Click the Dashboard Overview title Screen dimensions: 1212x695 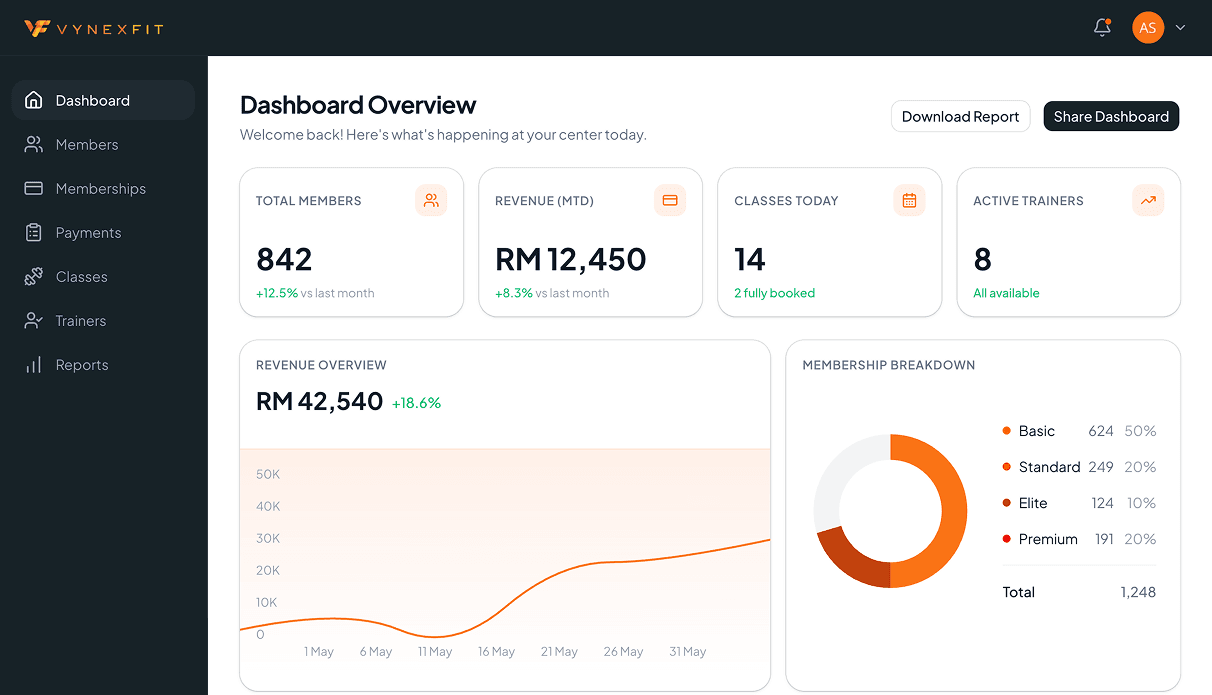[358, 105]
